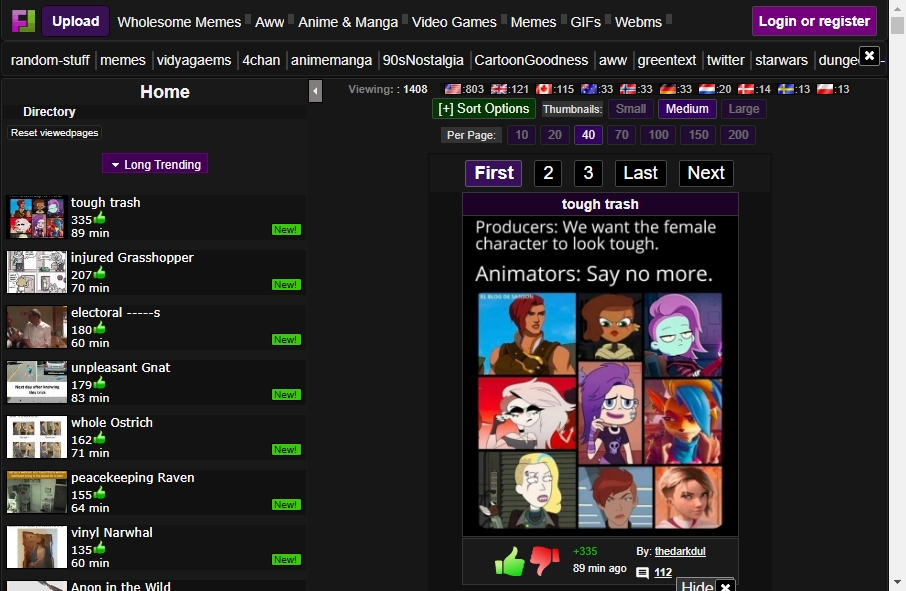Click the Netherlands flag viewer count
Screen dimensions: 906x591
click(x=715, y=89)
